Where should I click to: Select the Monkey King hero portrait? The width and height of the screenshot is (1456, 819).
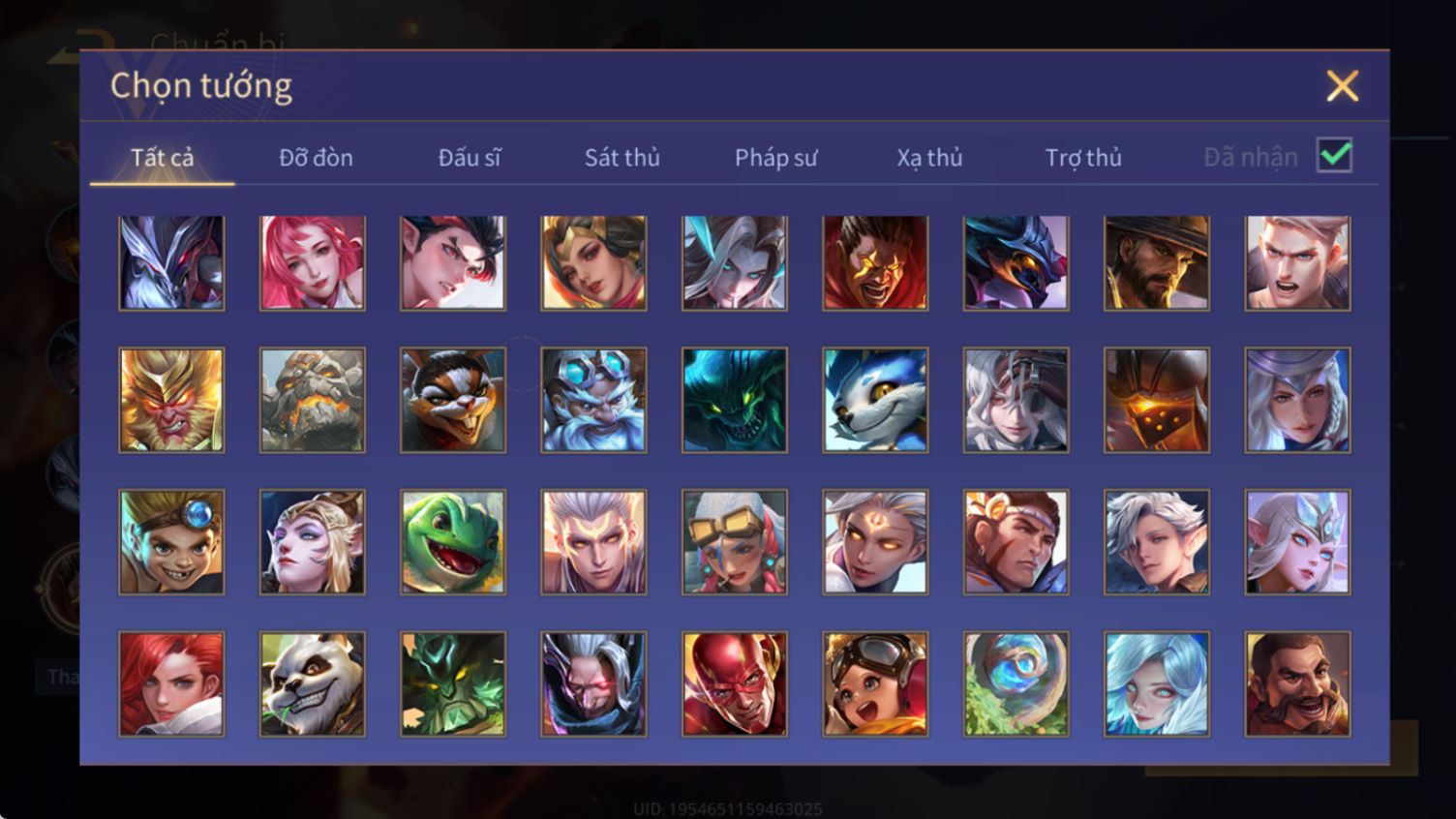pyautogui.click(x=171, y=400)
